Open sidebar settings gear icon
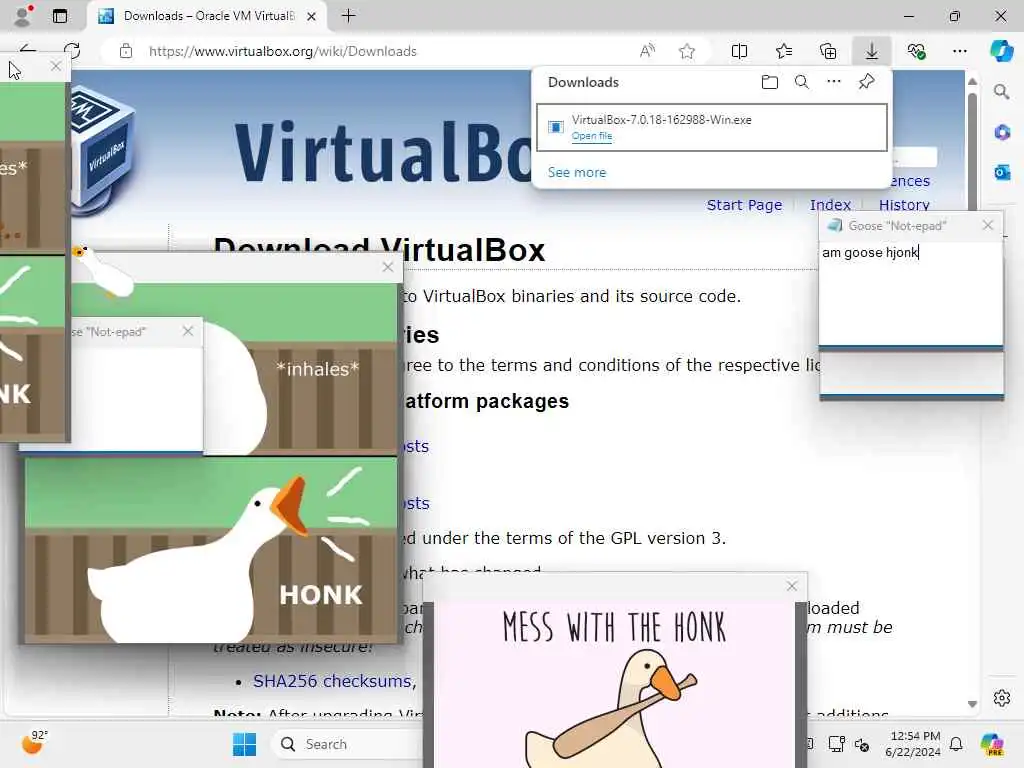 pos(1002,698)
